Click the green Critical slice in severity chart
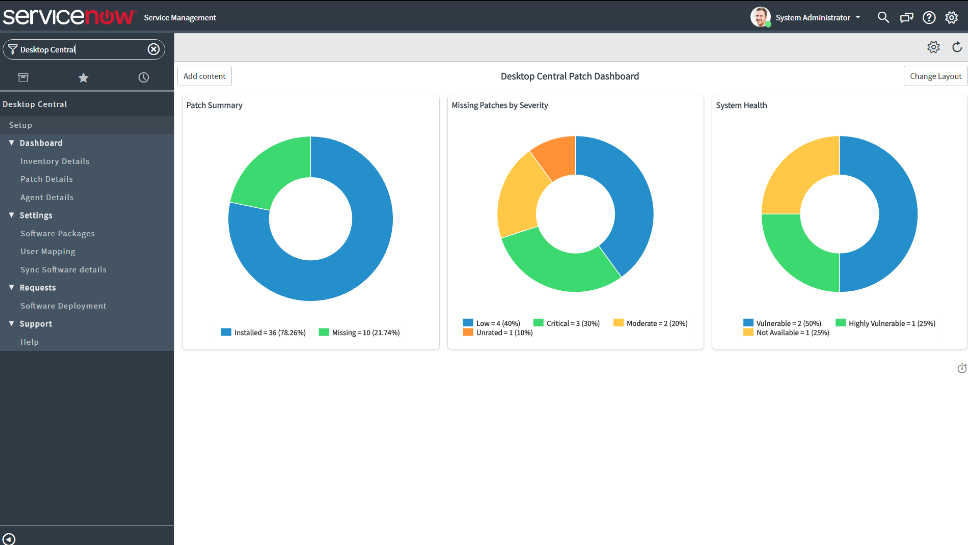The image size is (968, 545). tap(556, 268)
